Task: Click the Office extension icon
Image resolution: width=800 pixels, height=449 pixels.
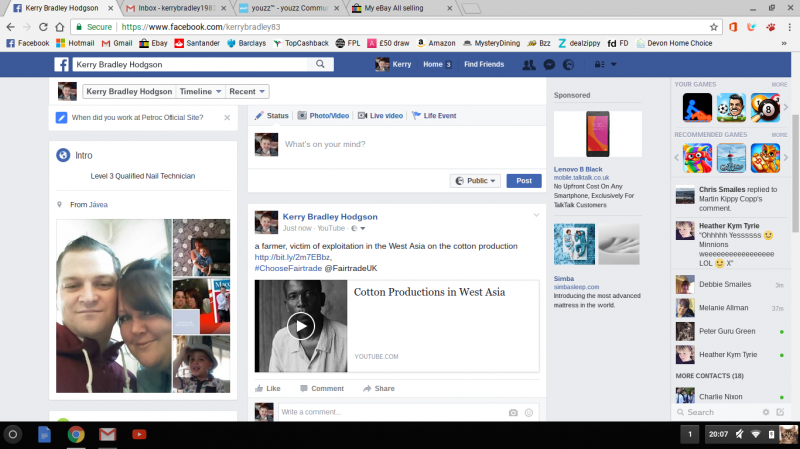Action: (733, 27)
